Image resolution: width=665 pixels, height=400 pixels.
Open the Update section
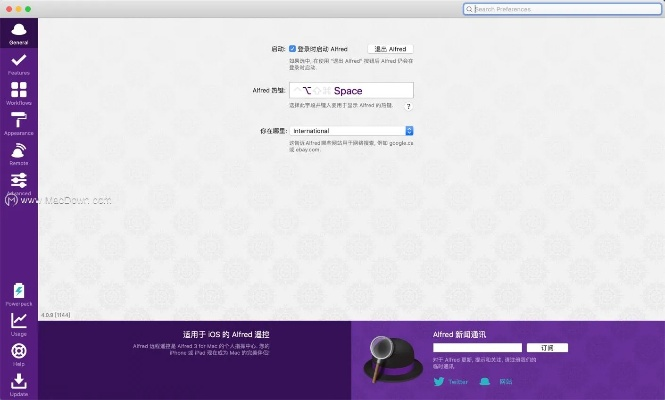pos(18,384)
